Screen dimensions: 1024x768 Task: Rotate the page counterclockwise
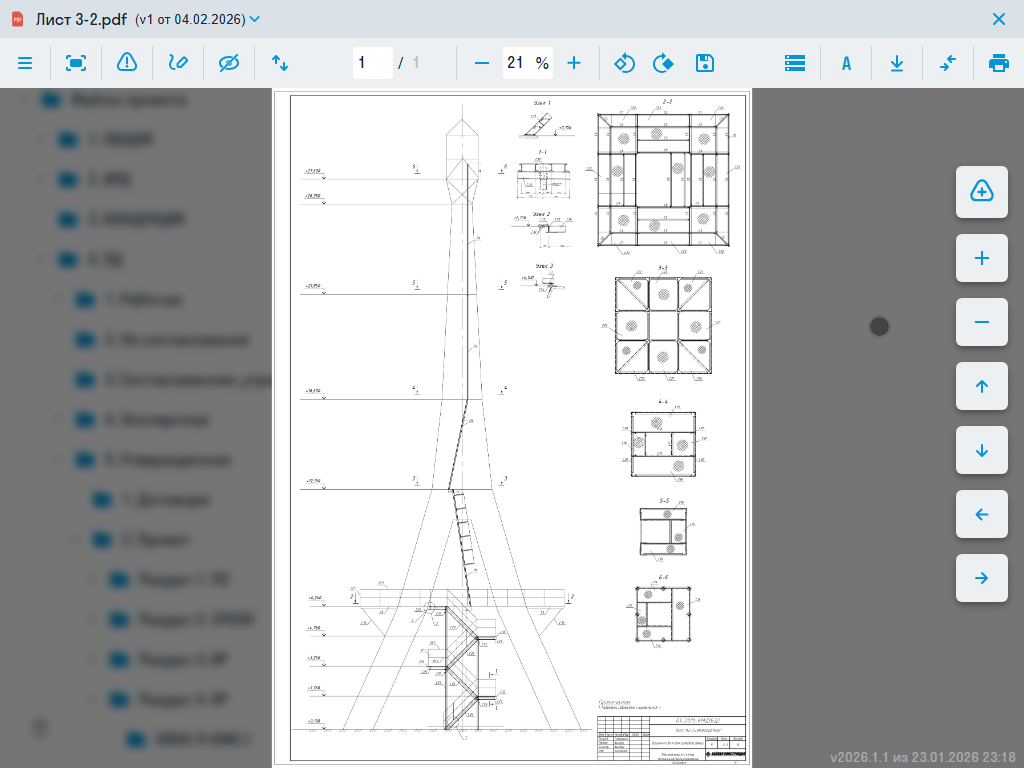(624, 63)
